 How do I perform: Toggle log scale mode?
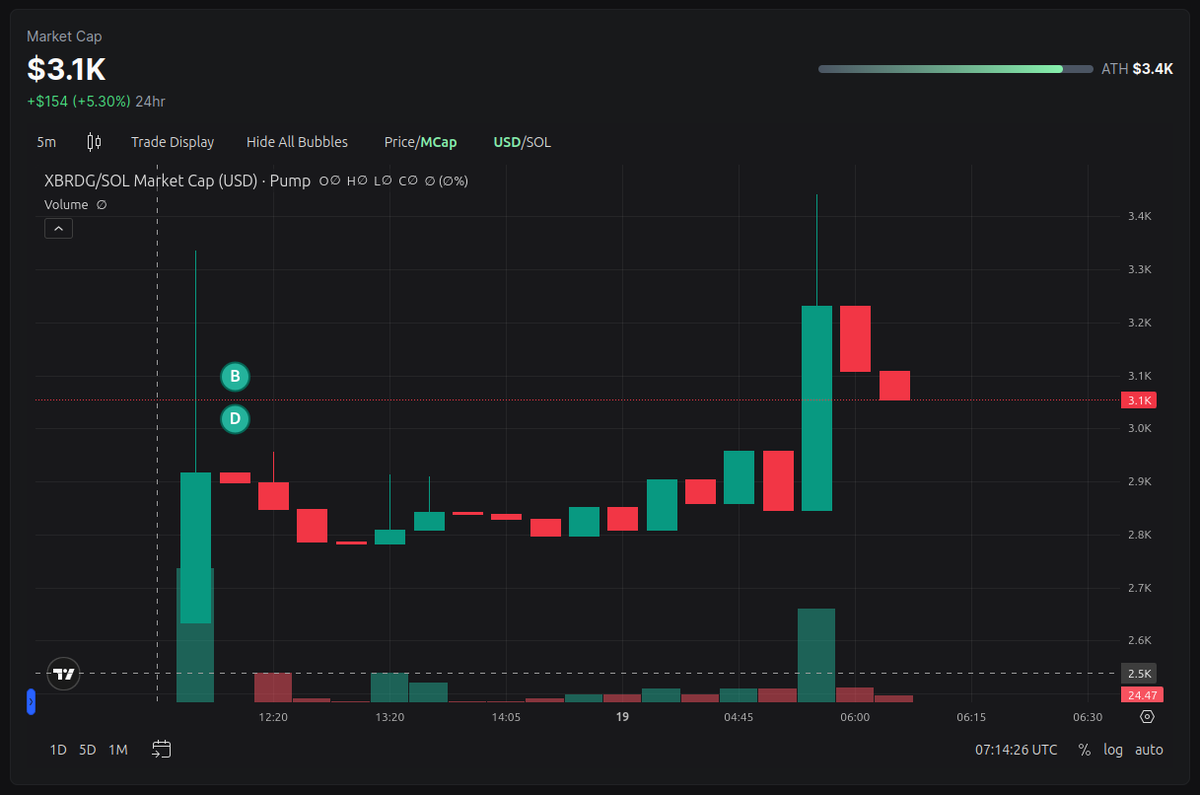[x=1113, y=749]
